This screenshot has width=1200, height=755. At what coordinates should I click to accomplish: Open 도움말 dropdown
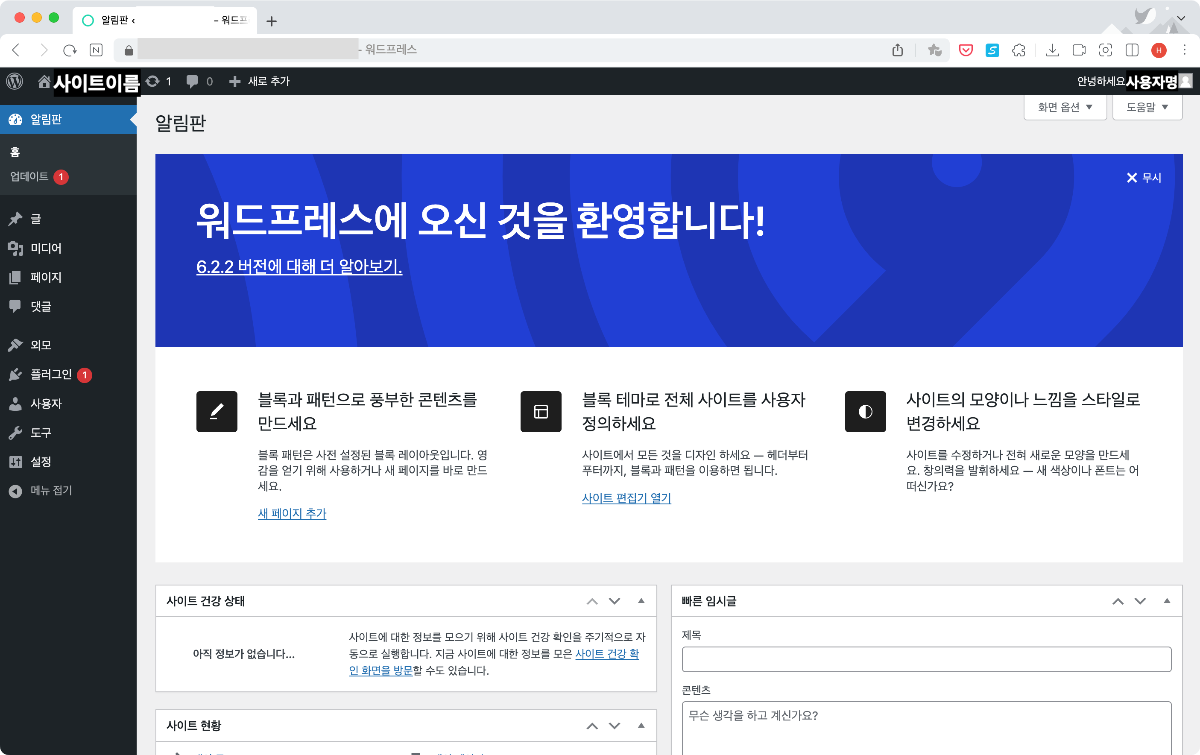coord(1147,107)
